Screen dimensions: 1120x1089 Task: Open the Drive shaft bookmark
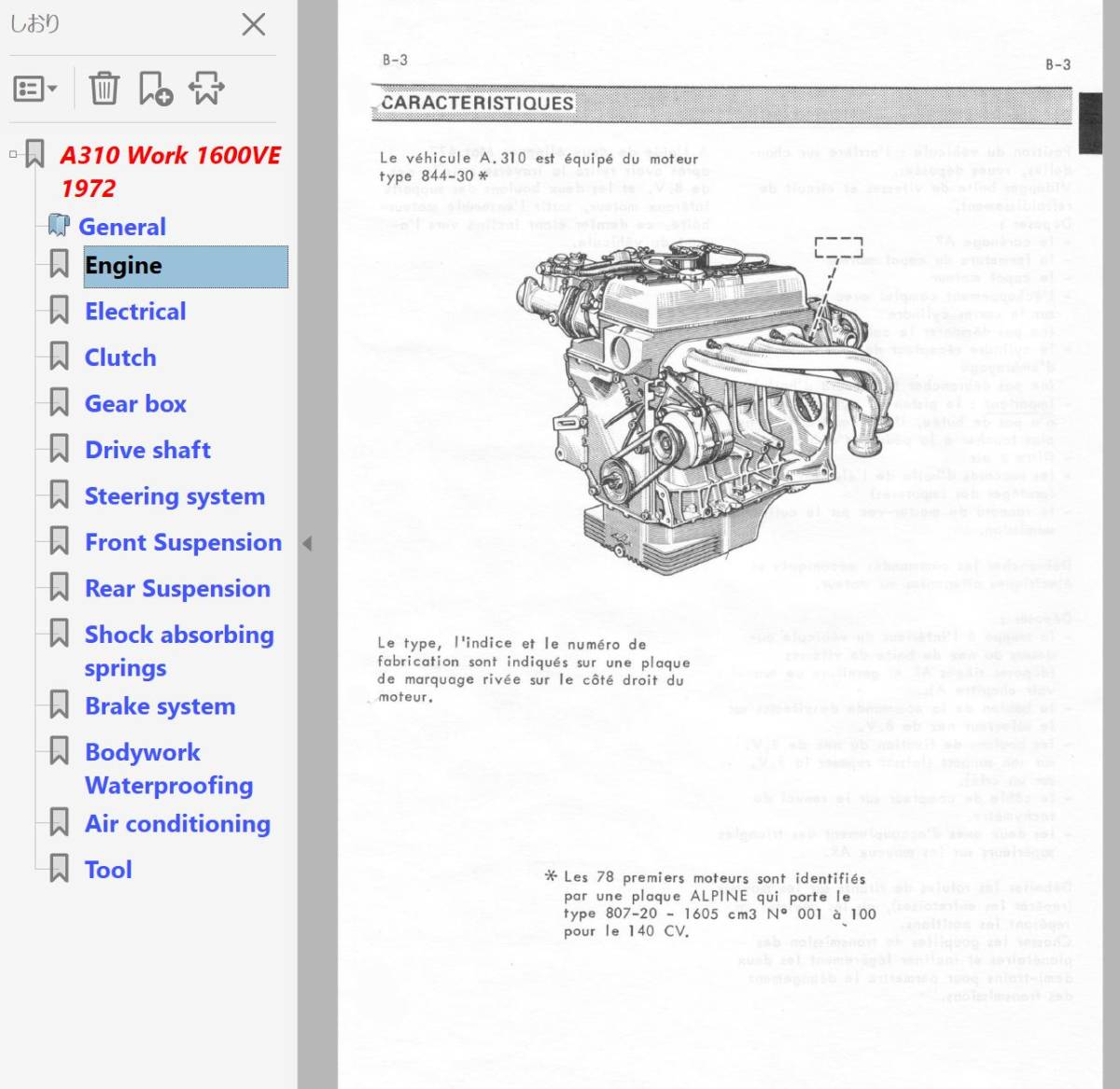(147, 450)
